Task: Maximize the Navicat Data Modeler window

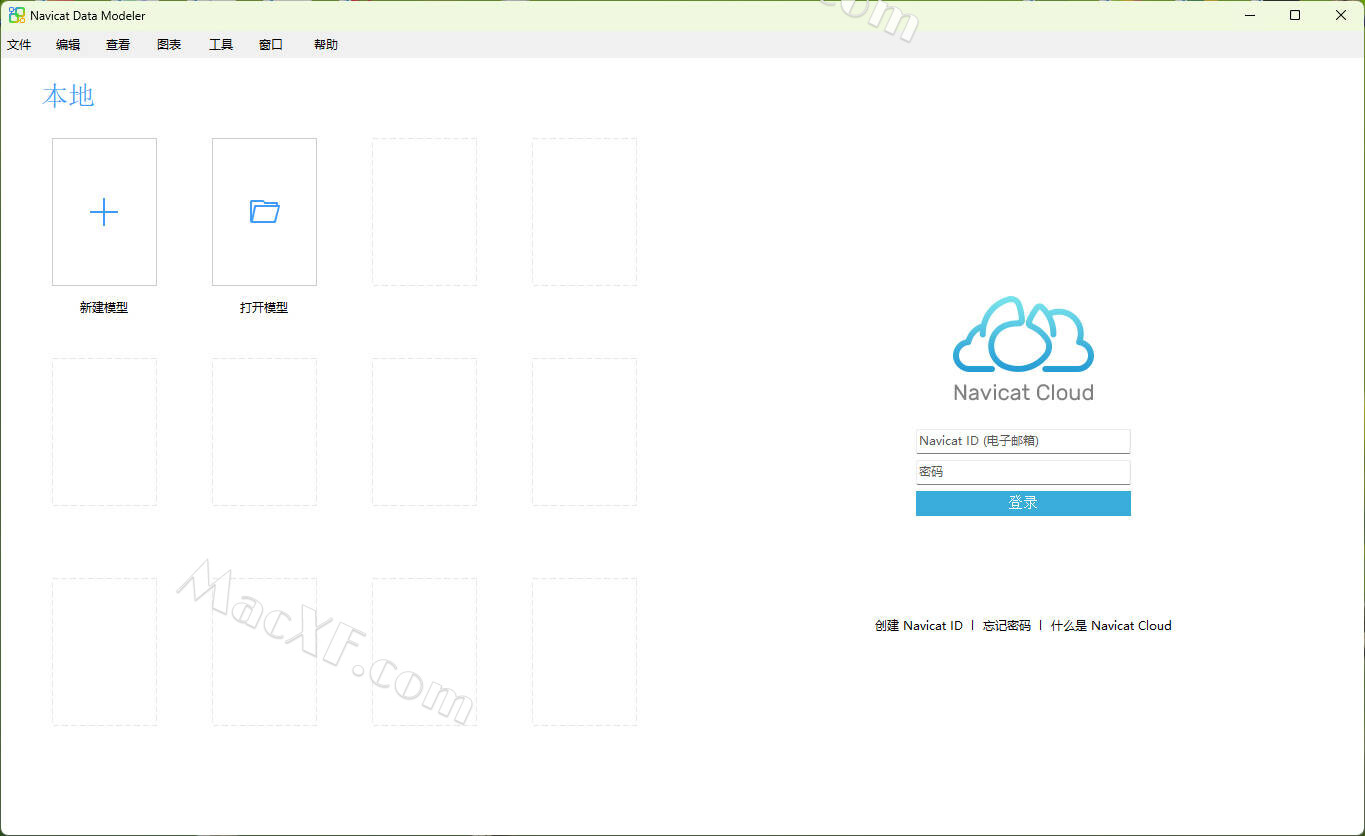Action: pyautogui.click(x=1295, y=15)
